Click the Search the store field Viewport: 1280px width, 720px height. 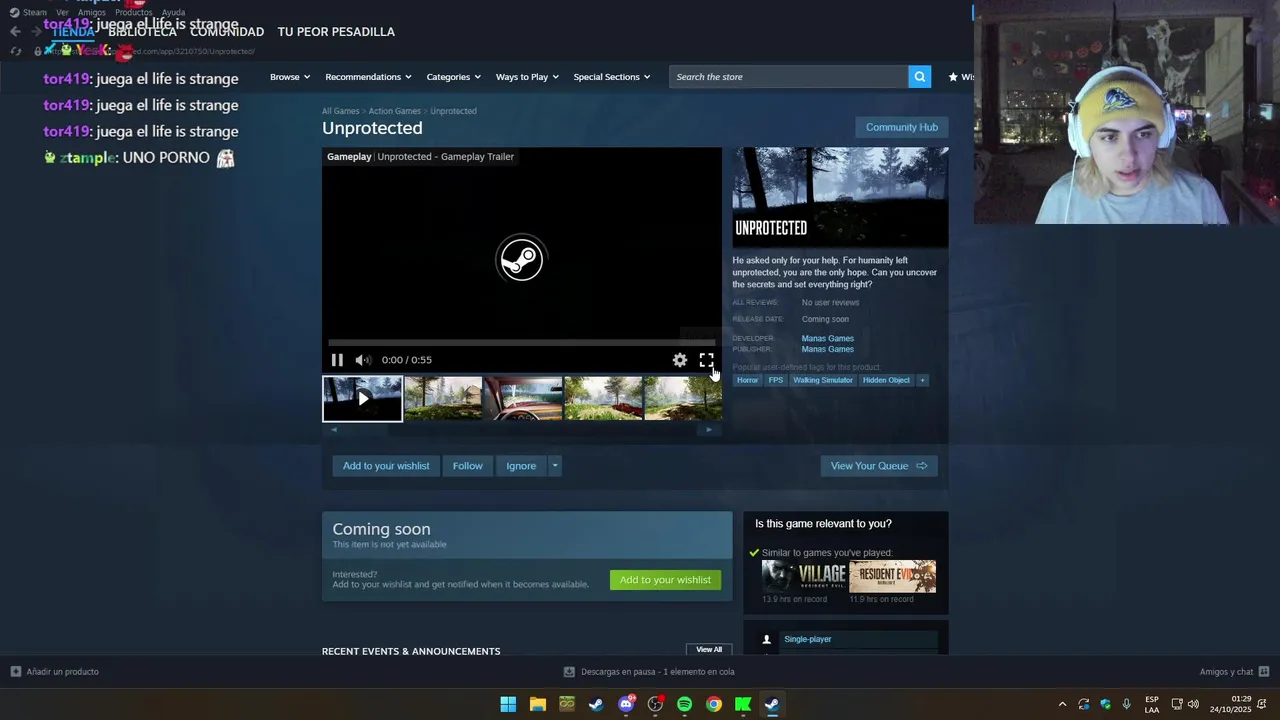(788, 77)
